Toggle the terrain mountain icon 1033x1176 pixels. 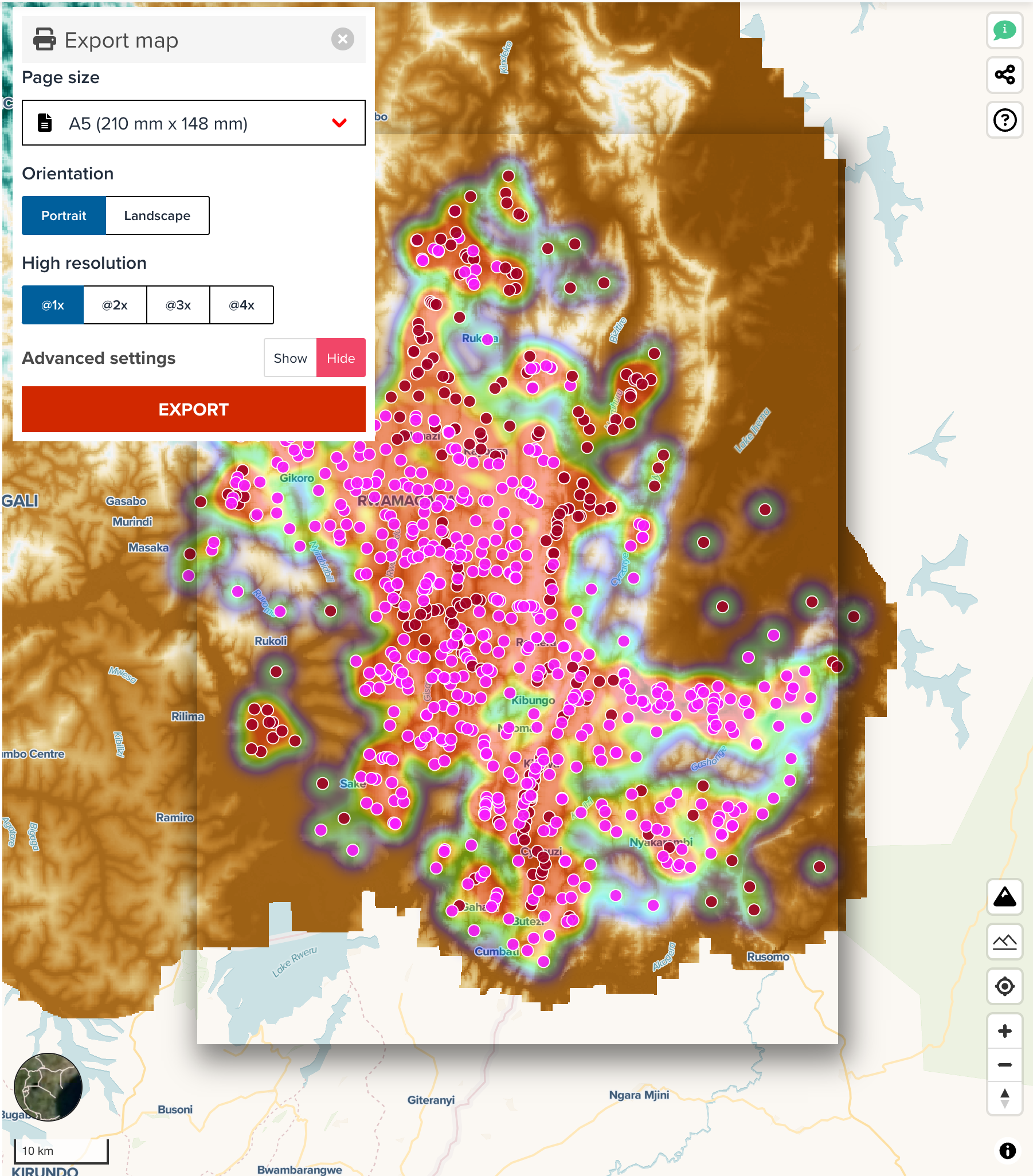(x=1004, y=896)
